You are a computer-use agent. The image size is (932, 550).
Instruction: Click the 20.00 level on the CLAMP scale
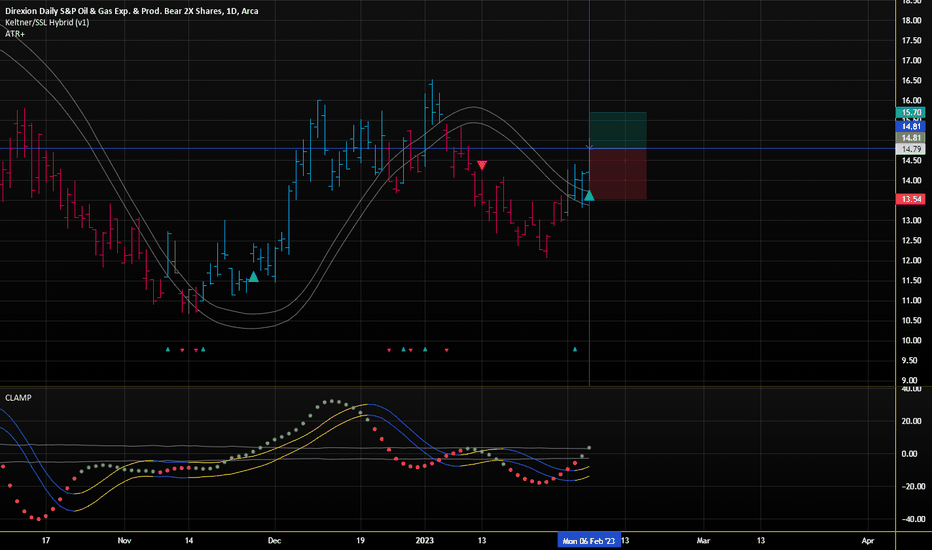pos(912,421)
